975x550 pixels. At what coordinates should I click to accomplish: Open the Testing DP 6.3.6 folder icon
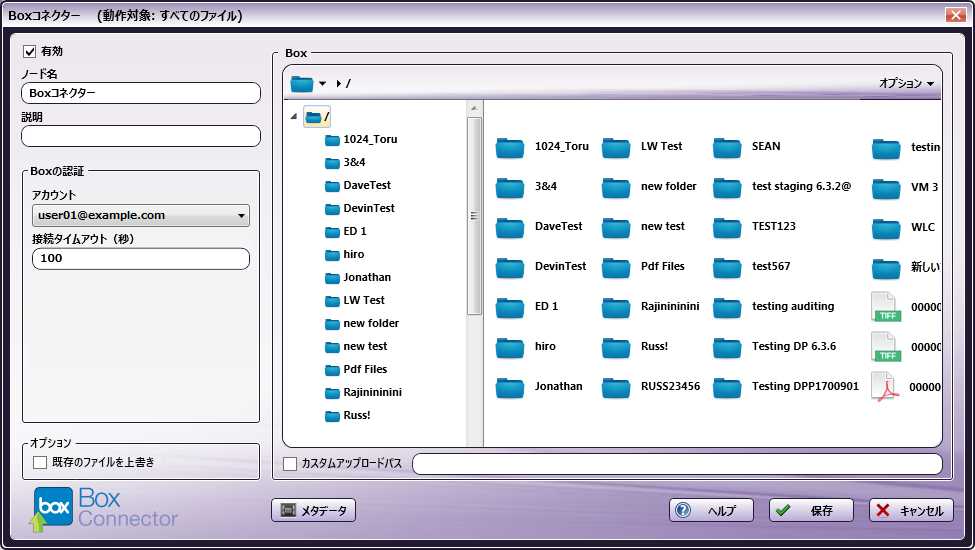pyautogui.click(x=727, y=347)
